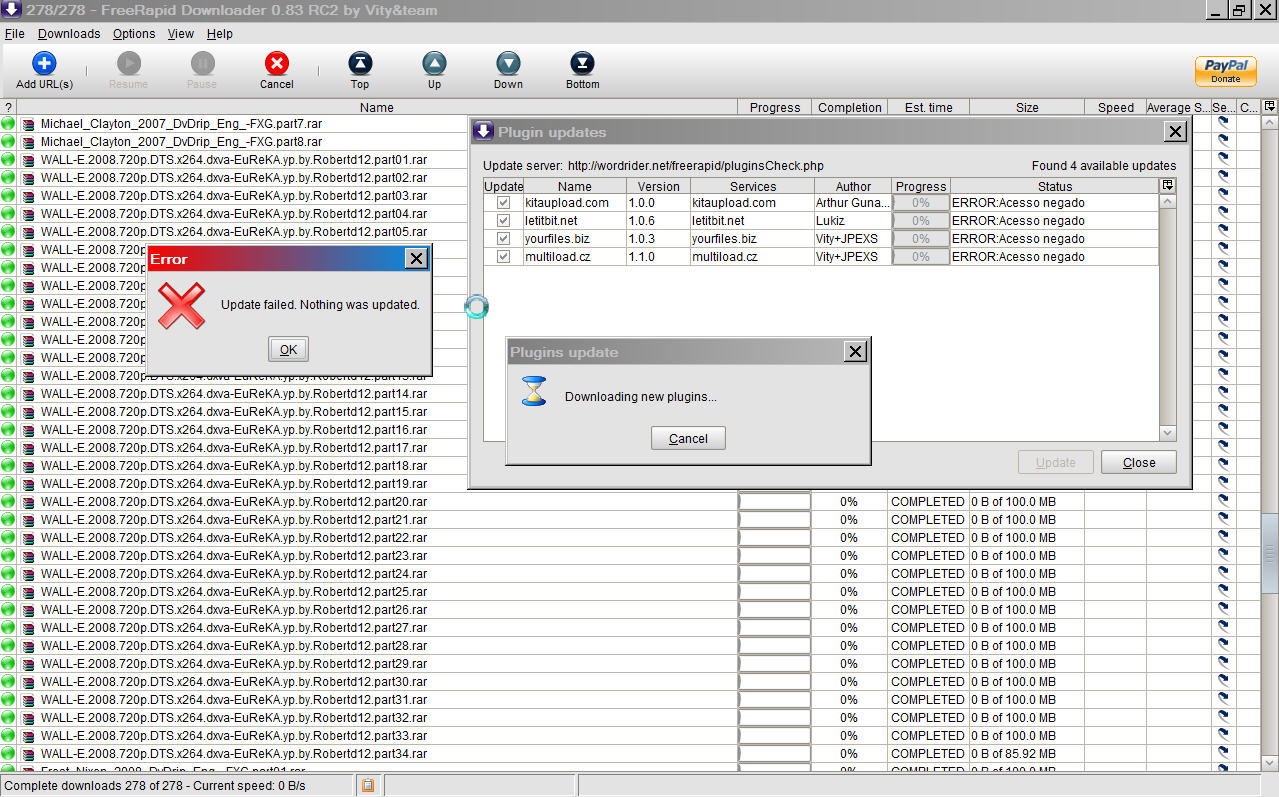Open the Options menu

point(134,34)
